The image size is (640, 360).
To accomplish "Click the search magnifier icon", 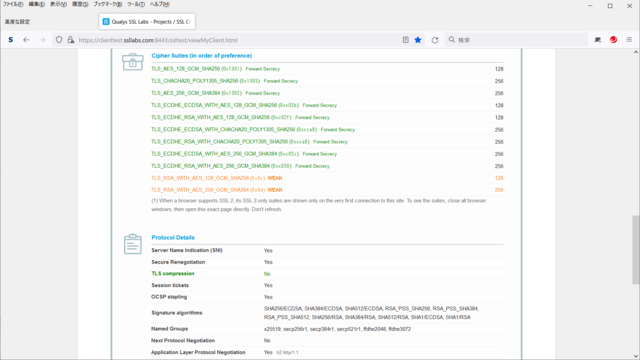I will [x=451, y=40].
